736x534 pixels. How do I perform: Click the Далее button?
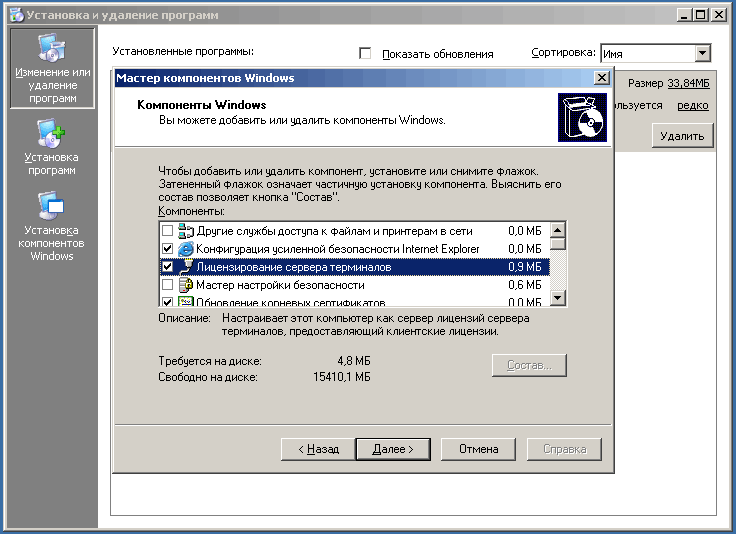(x=393, y=449)
